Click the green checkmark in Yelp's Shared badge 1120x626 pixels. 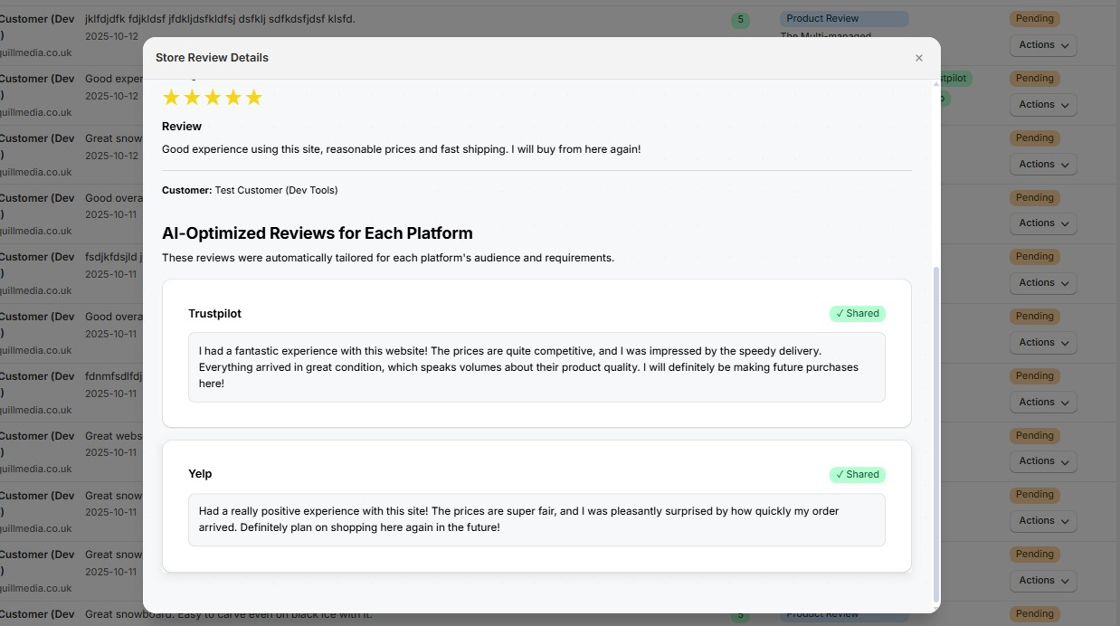click(840, 474)
